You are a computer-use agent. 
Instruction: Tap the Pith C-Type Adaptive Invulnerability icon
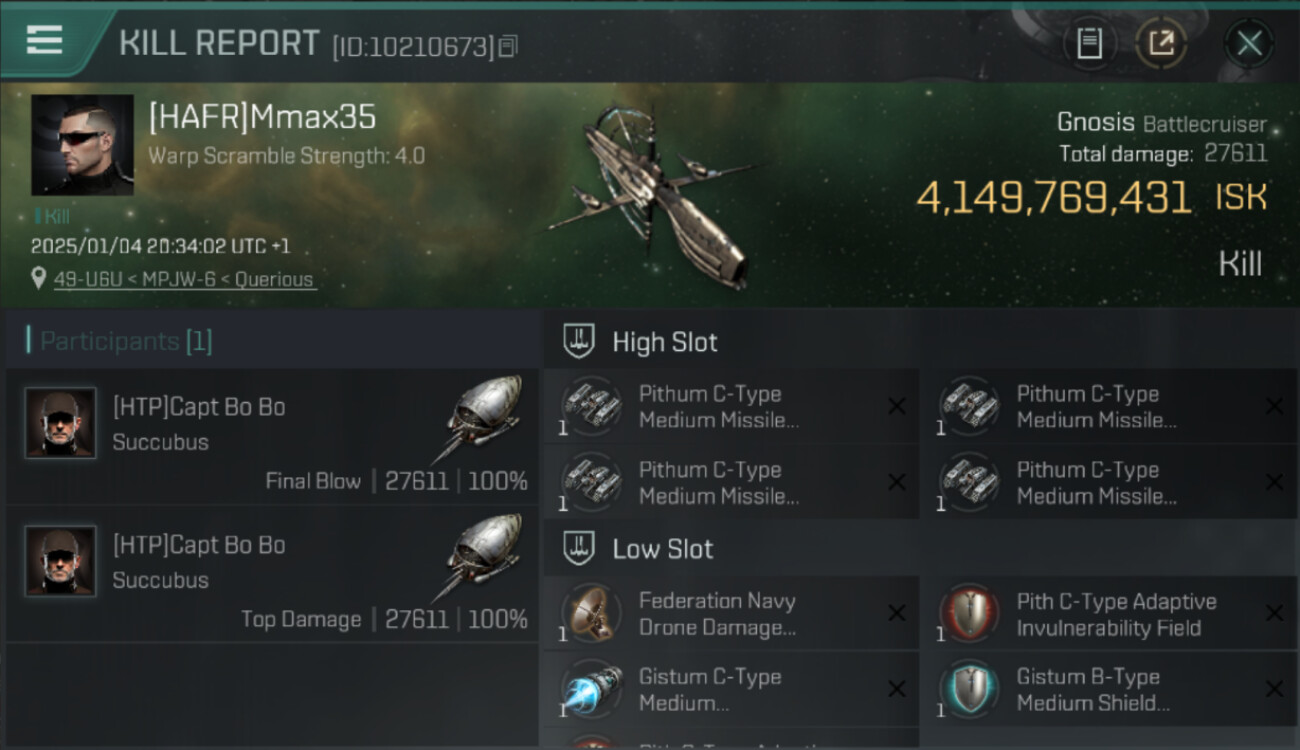tap(968, 613)
